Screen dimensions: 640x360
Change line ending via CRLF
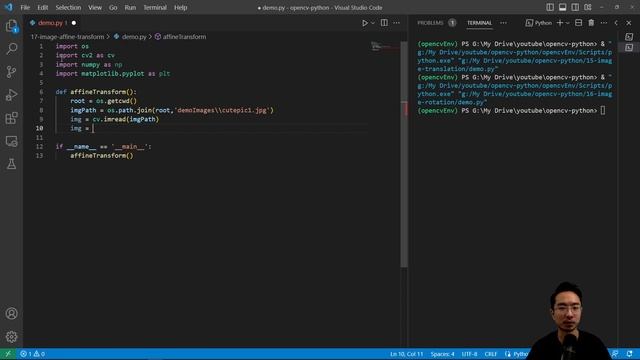[491, 354]
